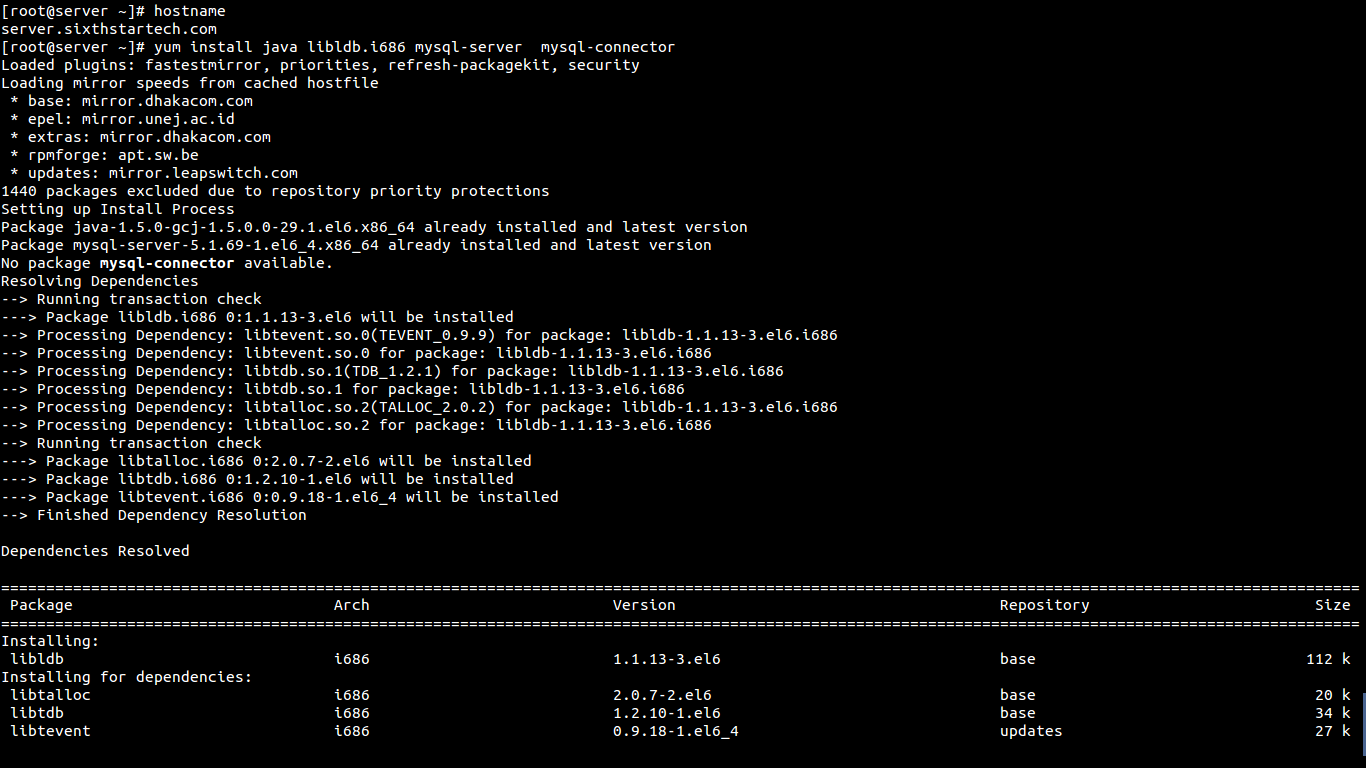This screenshot has width=1366, height=768.
Task: Click the Finished Dependency Resolution line
Action: (x=154, y=515)
